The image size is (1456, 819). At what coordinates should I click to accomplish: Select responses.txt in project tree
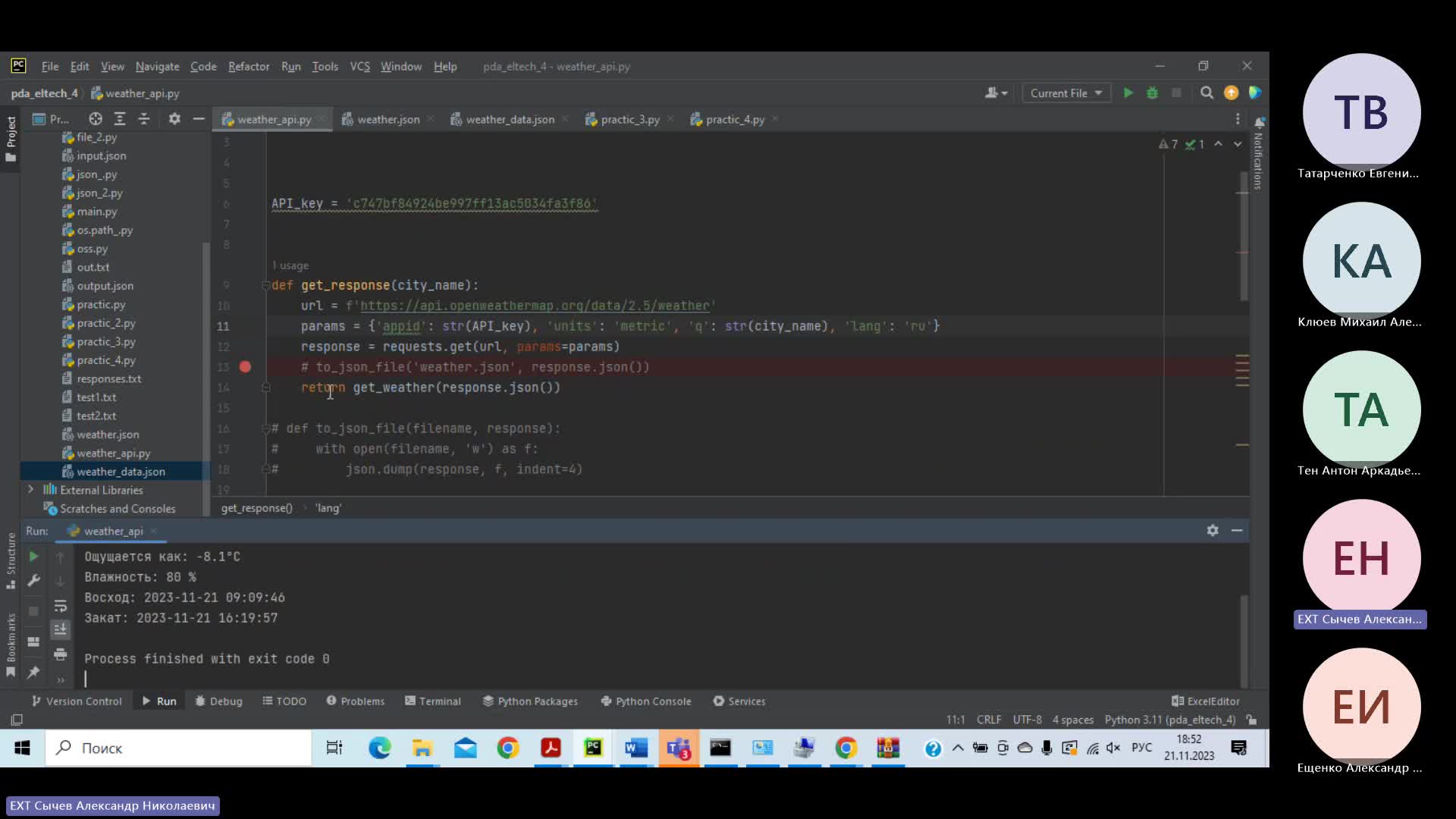(x=108, y=378)
